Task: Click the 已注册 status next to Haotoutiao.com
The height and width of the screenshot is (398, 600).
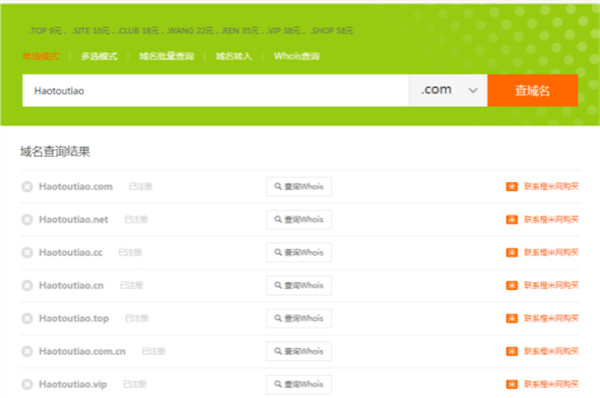Action: pyautogui.click(x=140, y=186)
